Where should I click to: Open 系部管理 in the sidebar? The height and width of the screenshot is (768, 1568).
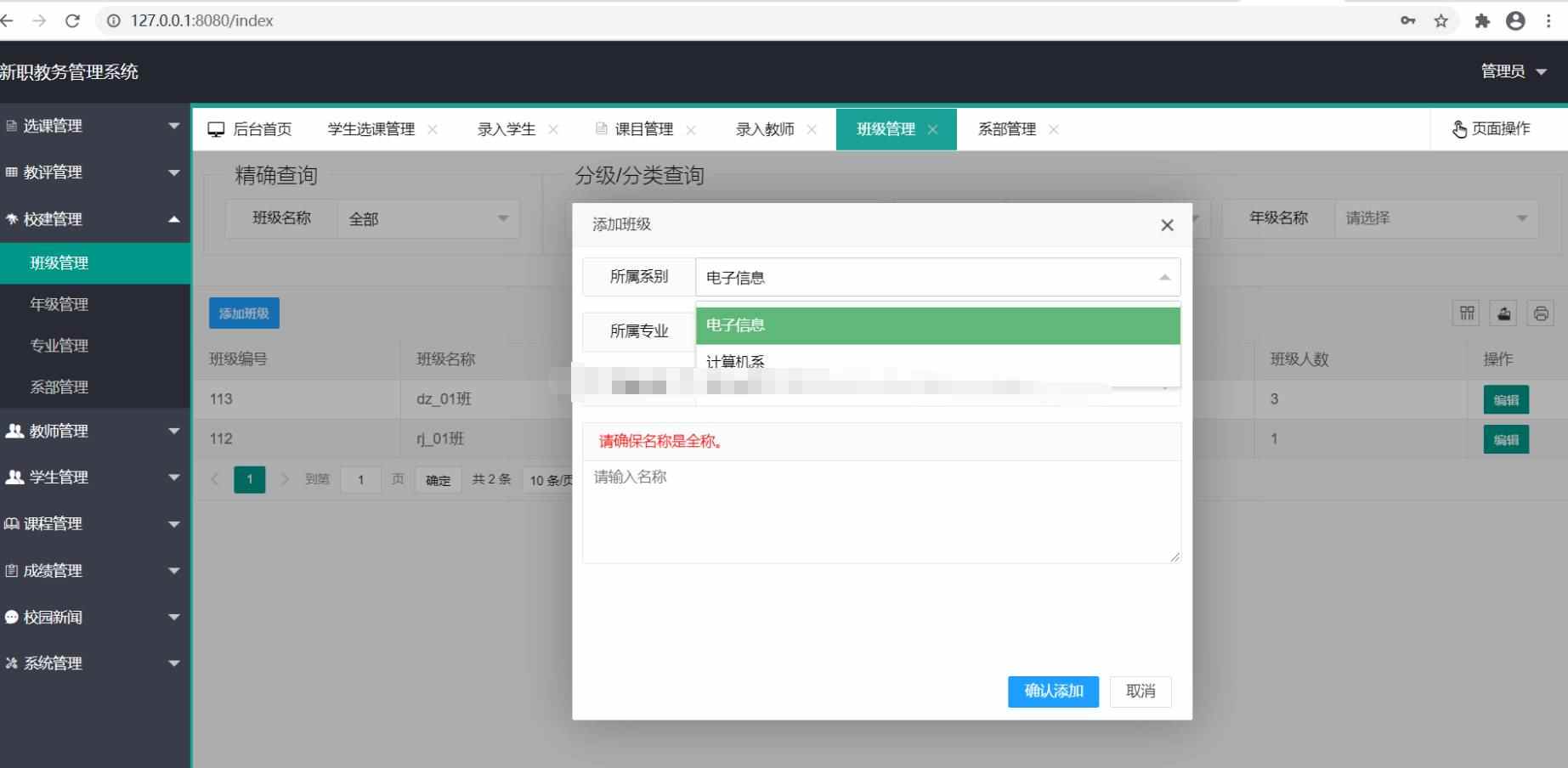pos(95,387)
